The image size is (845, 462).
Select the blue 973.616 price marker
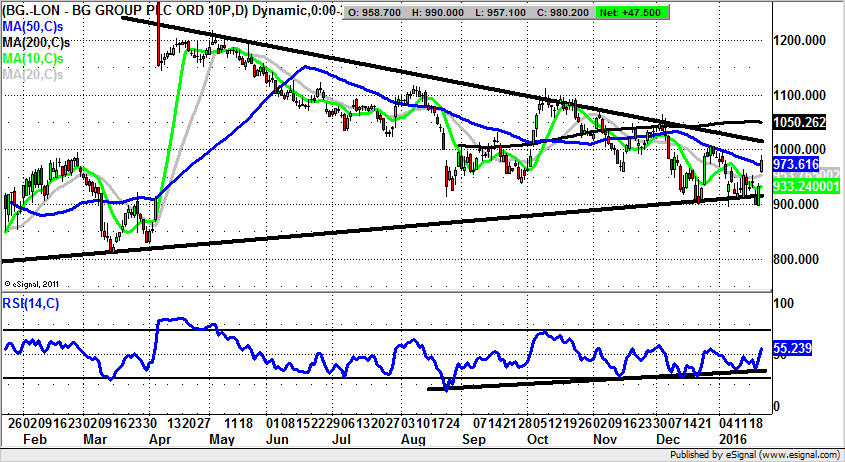tap(796, 163)
